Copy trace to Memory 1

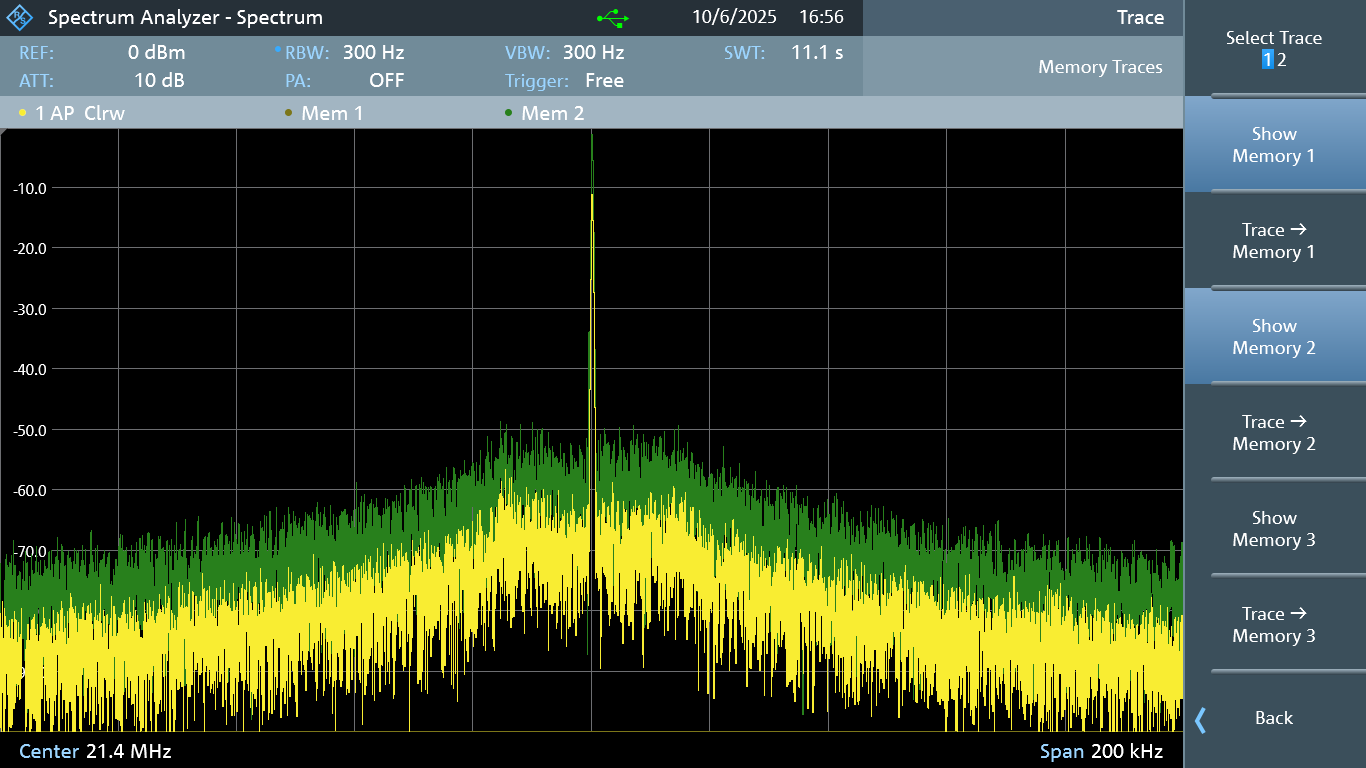(x=1273, y=241)
